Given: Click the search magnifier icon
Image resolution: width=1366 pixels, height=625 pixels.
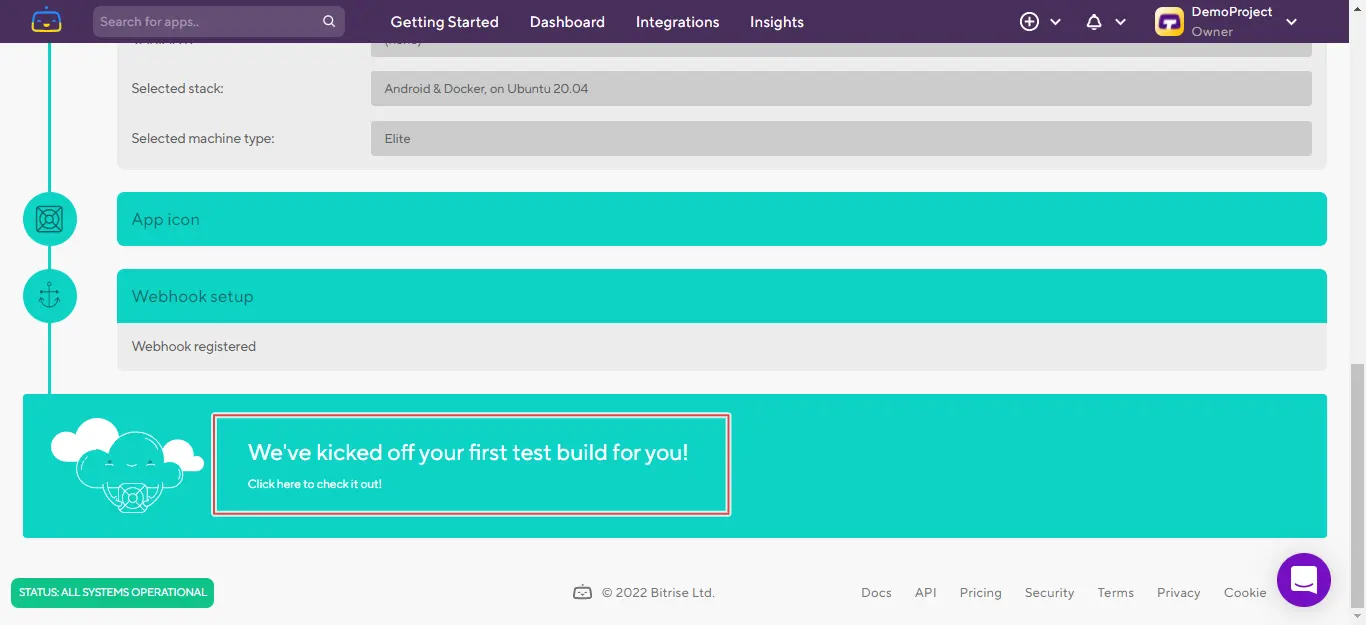Looking at the screenshot, I should click(x=329, y=21).
